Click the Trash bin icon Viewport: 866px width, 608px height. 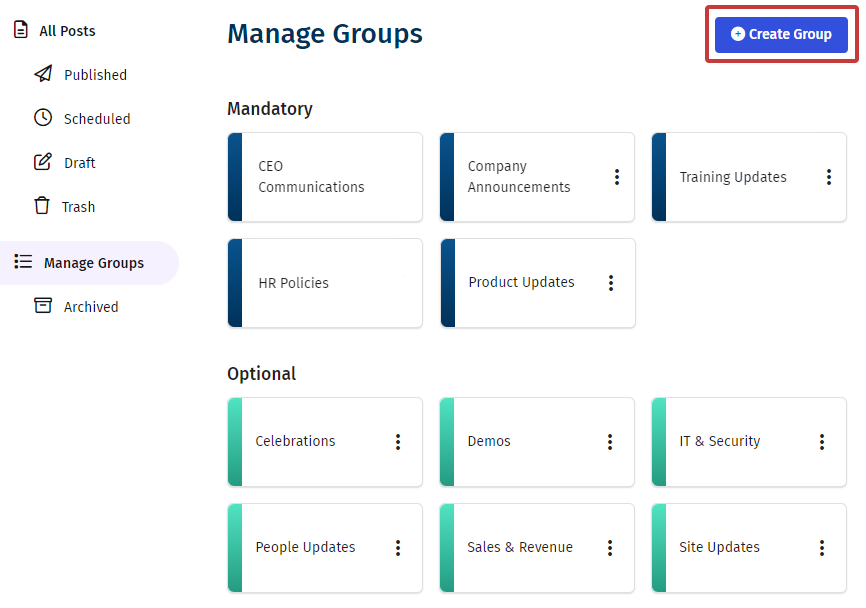pos(42,206)
